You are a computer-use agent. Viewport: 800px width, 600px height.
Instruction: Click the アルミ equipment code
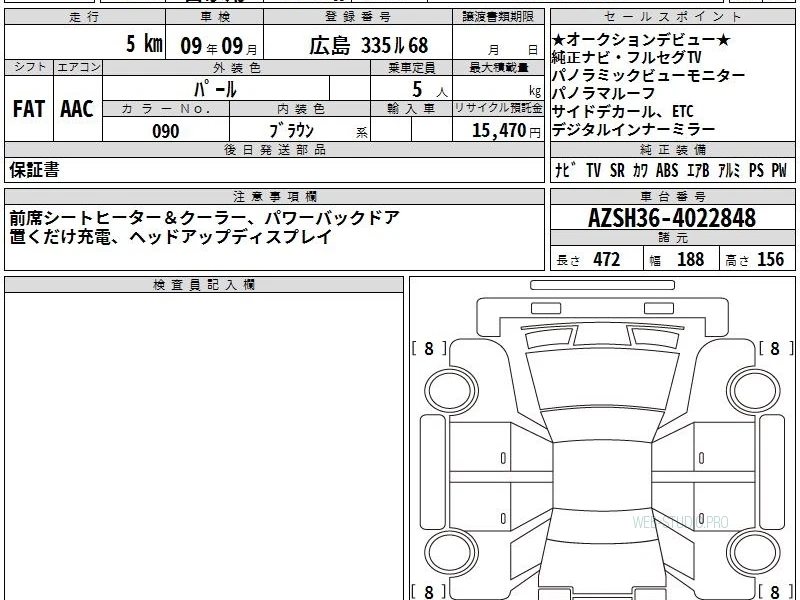tap(729, 170)
